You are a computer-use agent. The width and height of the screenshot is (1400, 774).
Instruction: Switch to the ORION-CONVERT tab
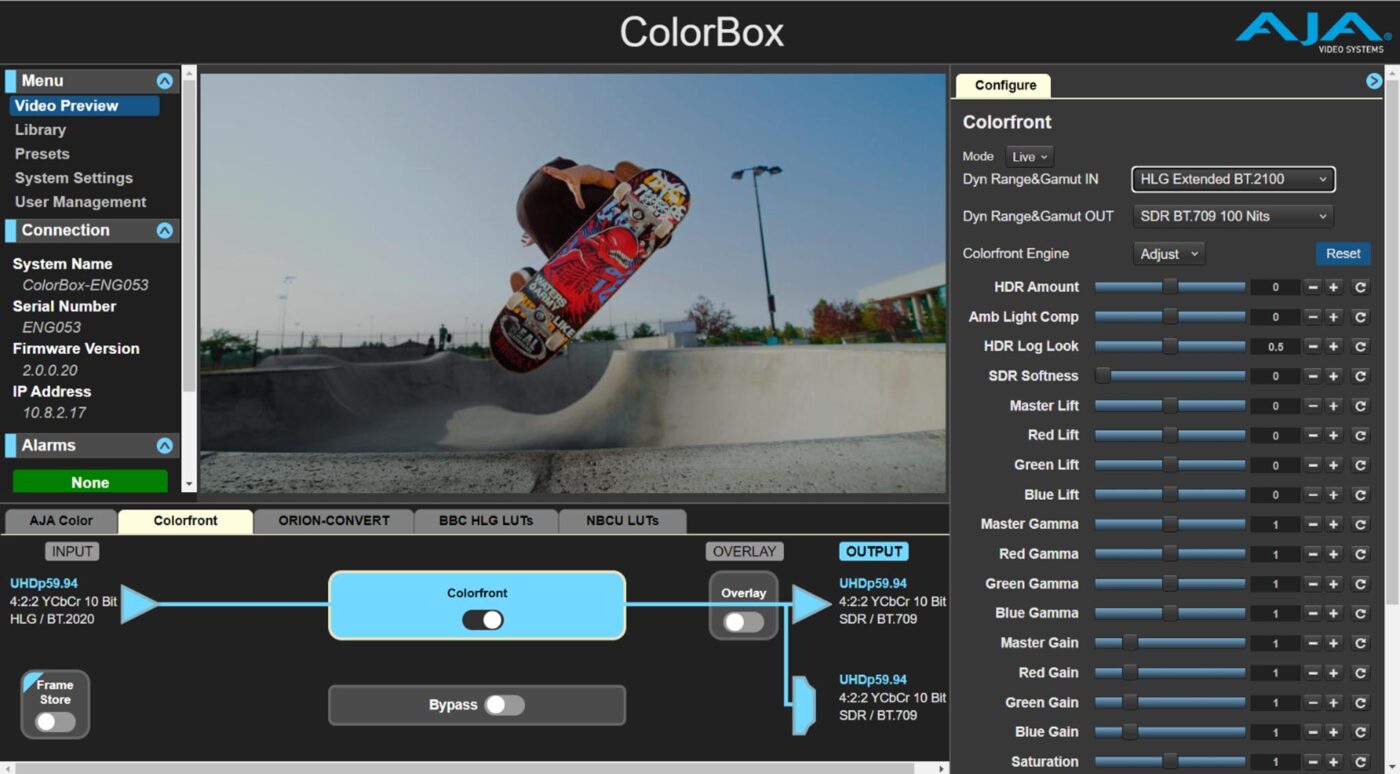point(334,521)
